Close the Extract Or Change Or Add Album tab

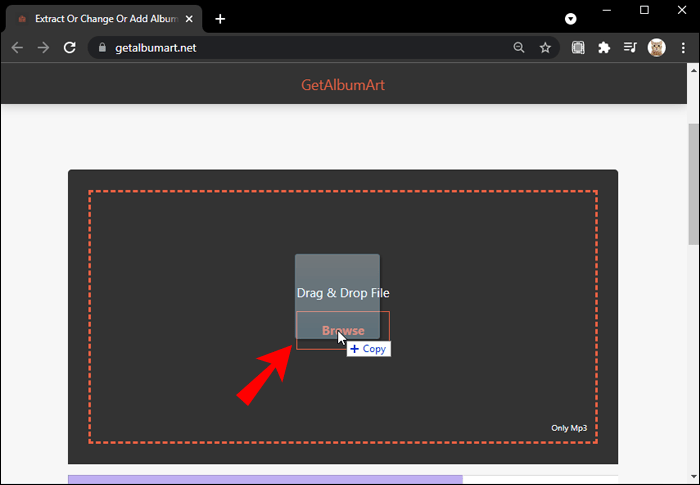[x=189, y=19]
